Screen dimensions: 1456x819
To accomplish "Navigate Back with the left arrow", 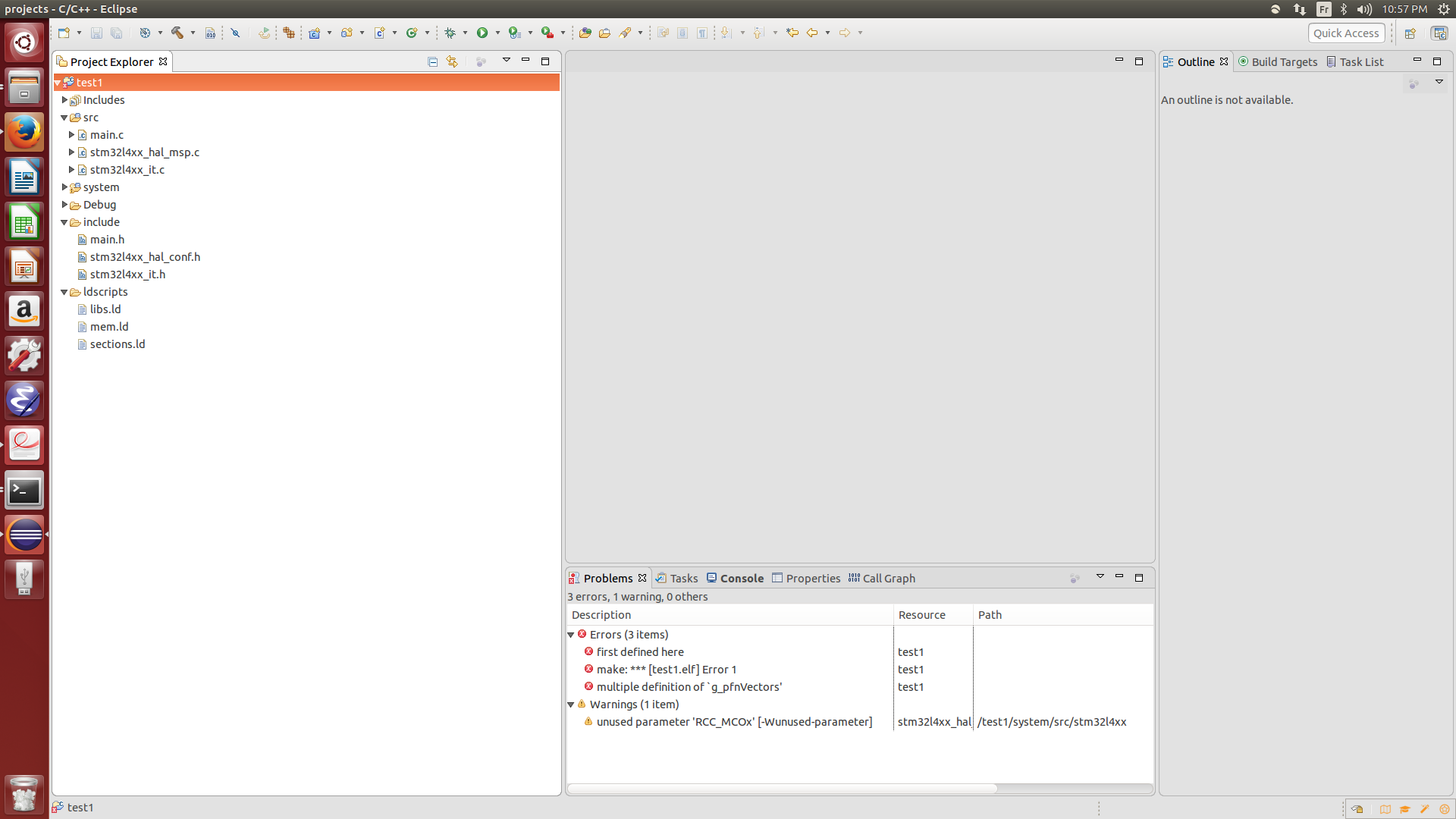I will (x=812, y=33).
